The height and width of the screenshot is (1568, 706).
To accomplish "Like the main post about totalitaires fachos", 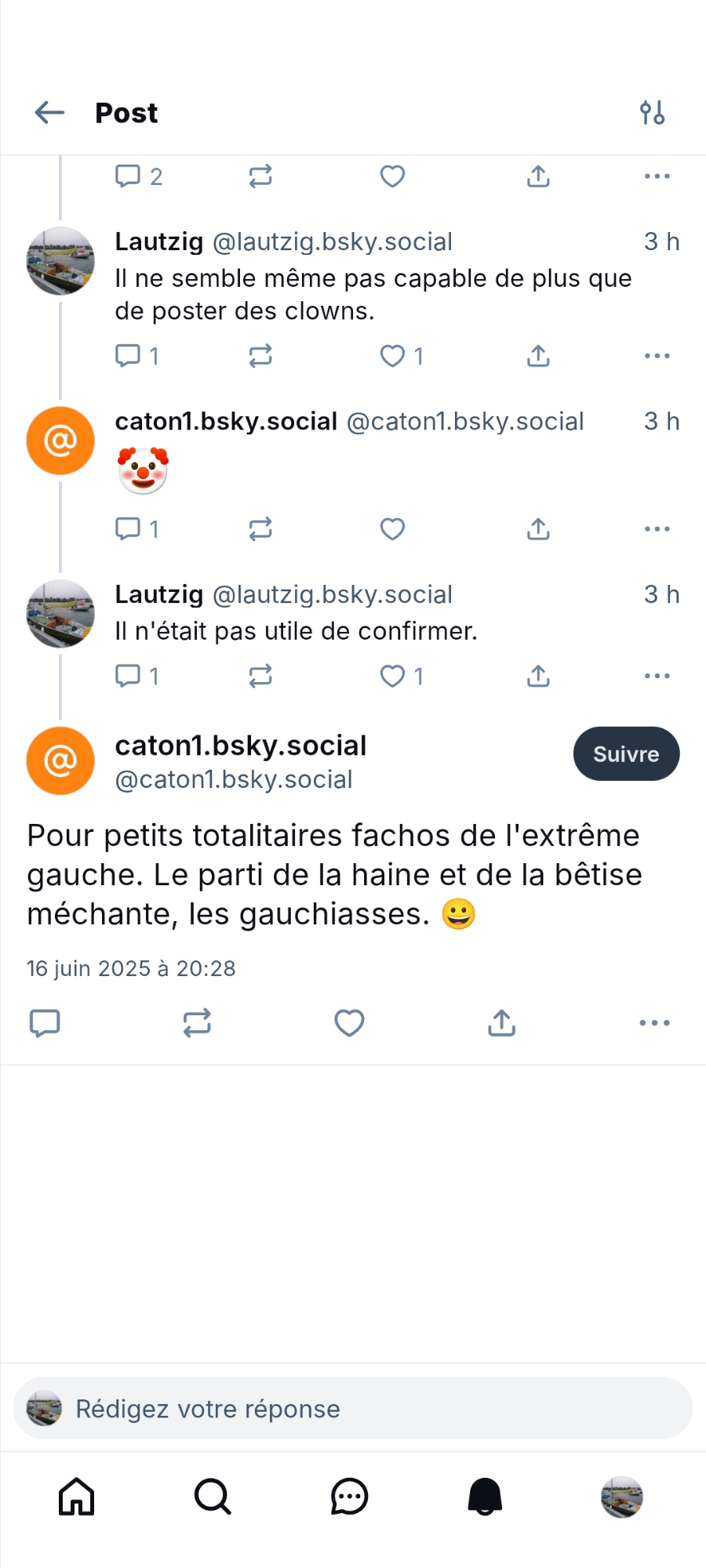I will [x=349, y=1023].
